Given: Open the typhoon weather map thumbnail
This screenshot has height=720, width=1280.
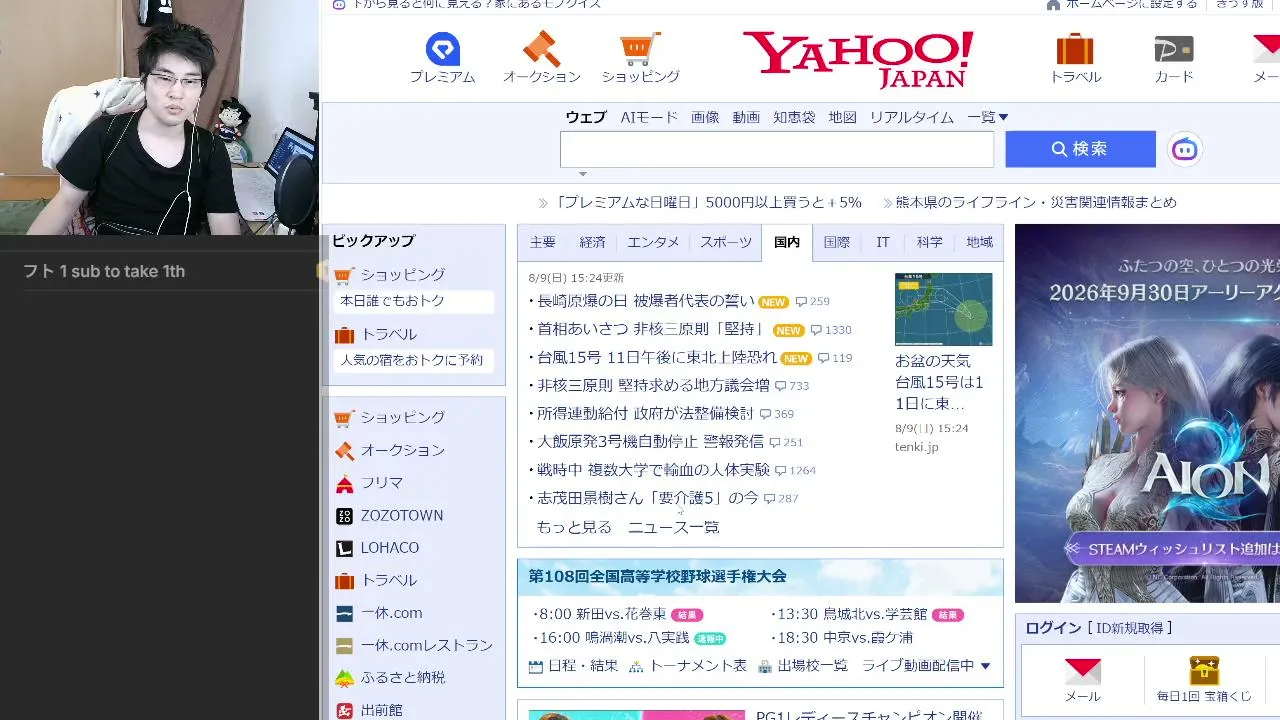Looking at the screenshot, I should tap(943, 310).
